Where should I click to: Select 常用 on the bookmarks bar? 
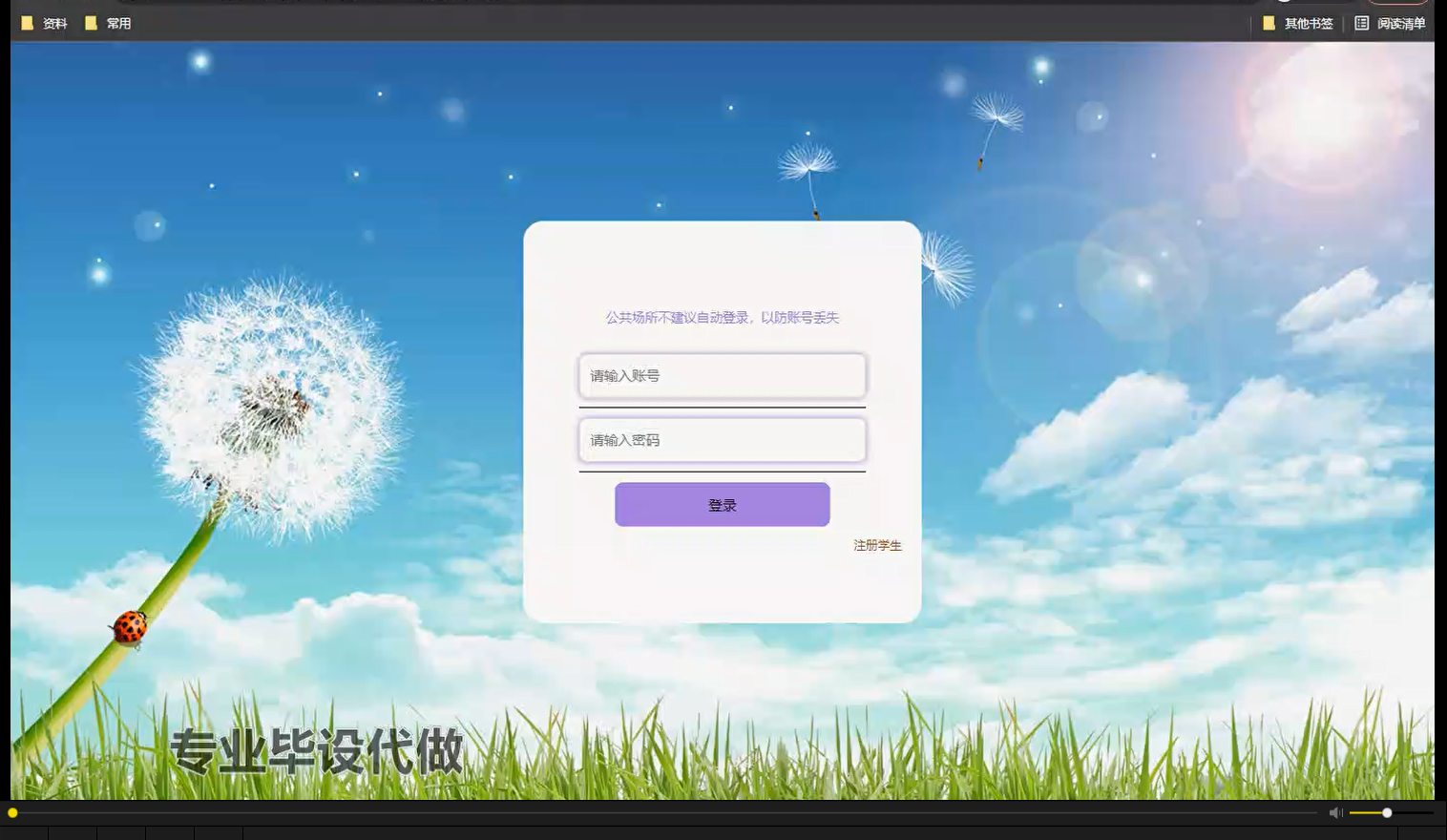pyautogui.click(x=117, y=23)
